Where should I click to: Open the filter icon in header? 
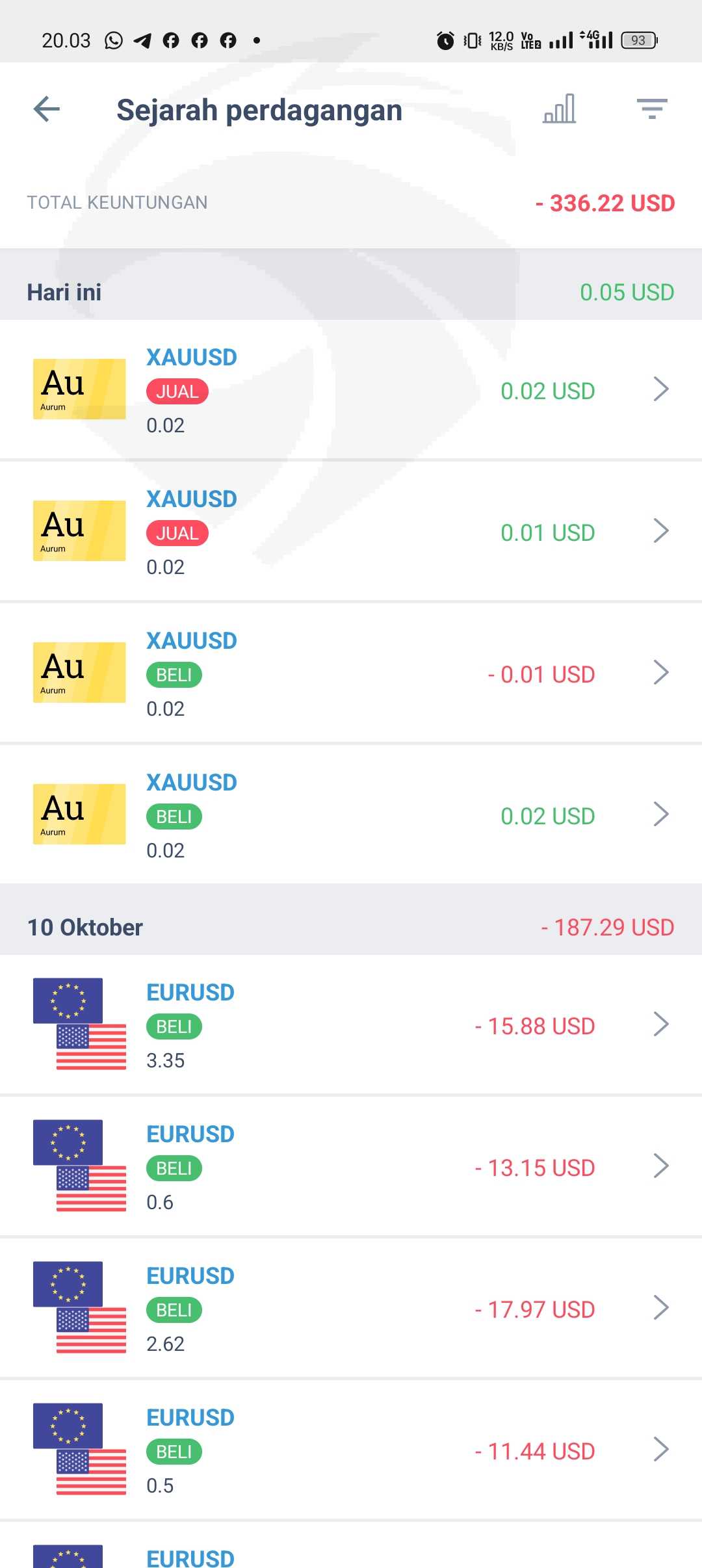tap(652, 109)
